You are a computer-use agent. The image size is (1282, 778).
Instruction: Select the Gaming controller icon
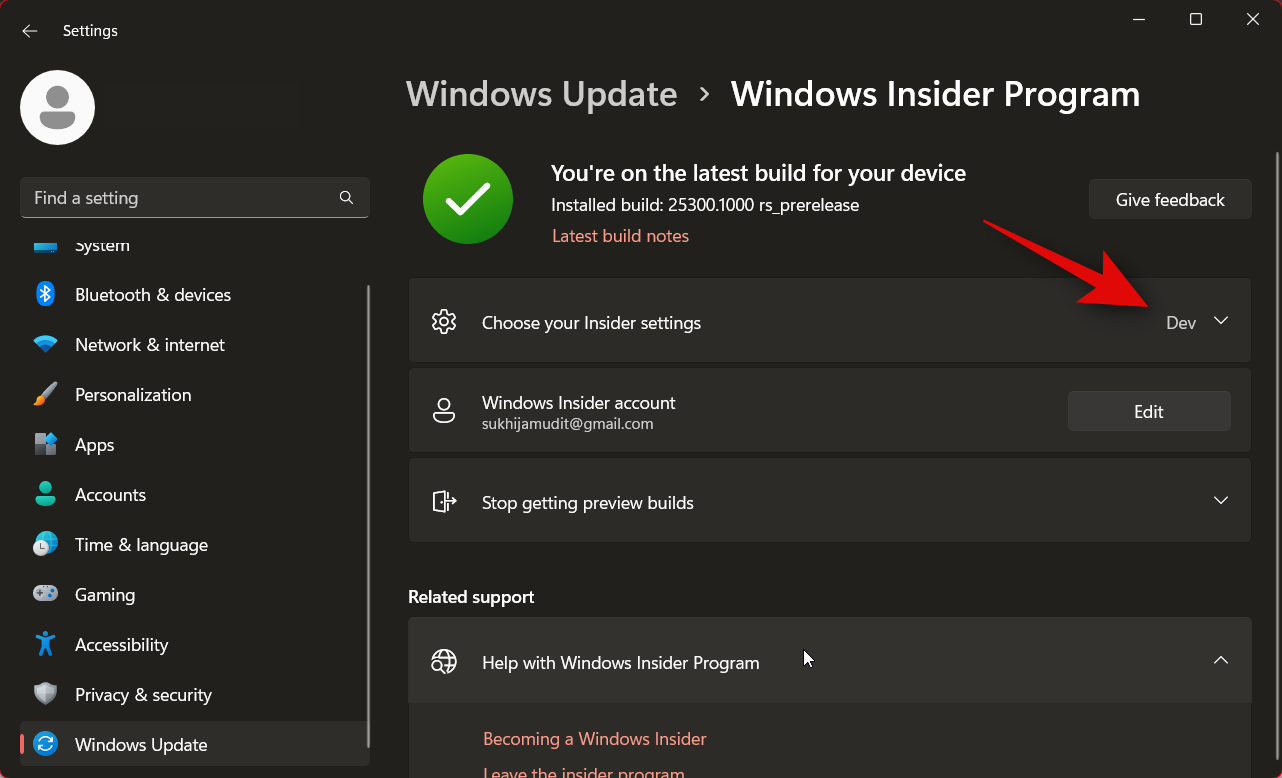coord(45,594)
